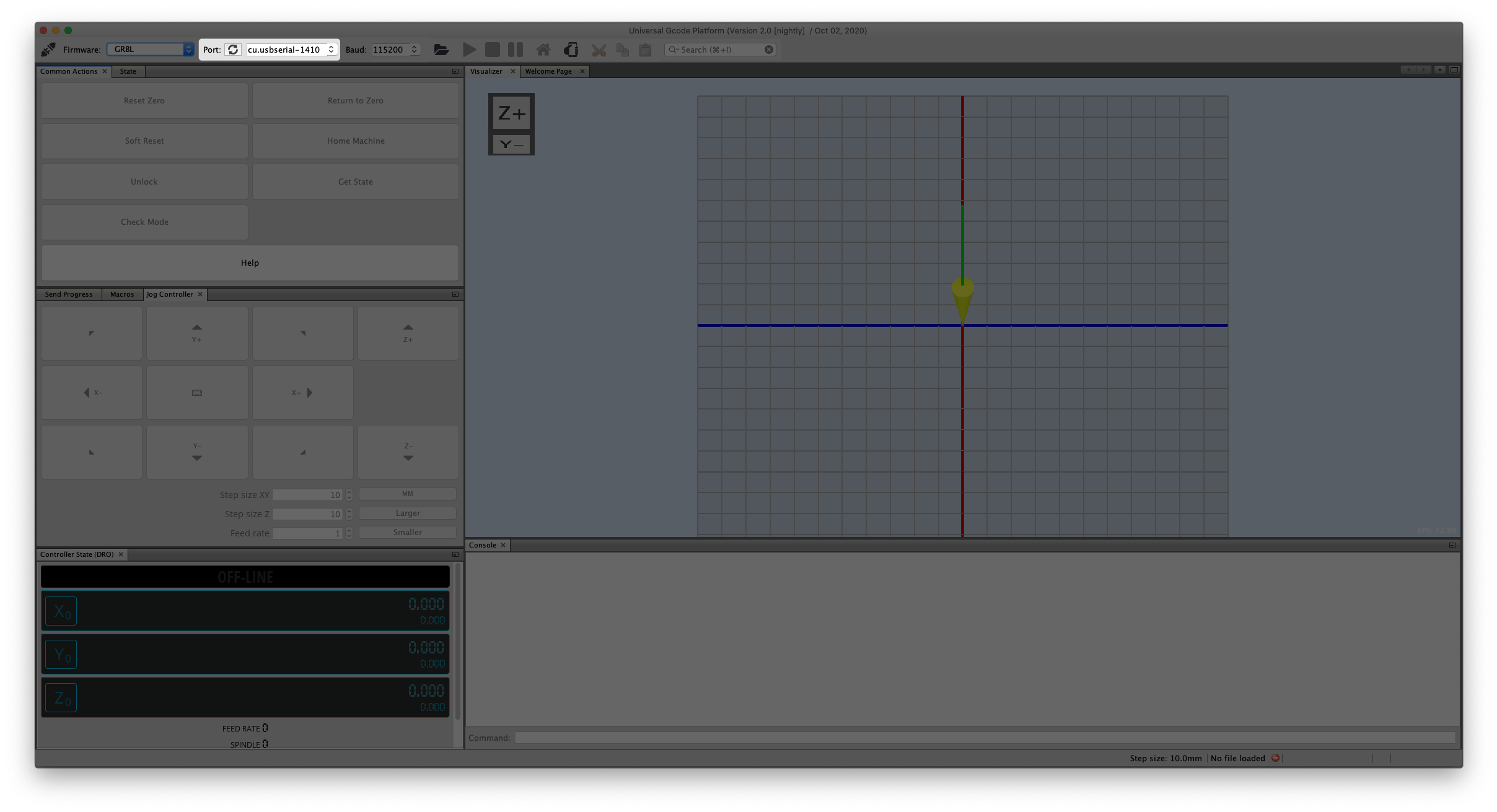Switch to the Welcome Page tab
This screenshot has height=812, width=1497.
pyautogui.click(x=548, y=71)
